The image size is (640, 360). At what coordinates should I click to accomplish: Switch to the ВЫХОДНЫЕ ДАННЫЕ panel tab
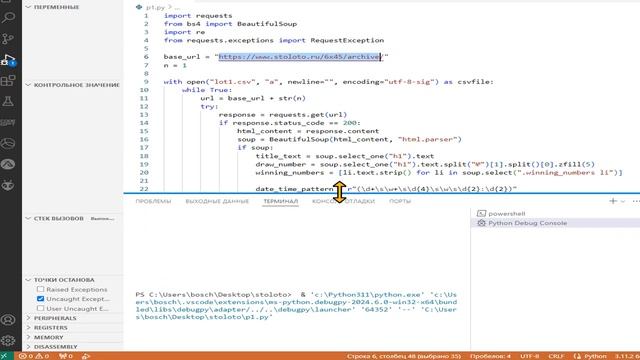217,201
